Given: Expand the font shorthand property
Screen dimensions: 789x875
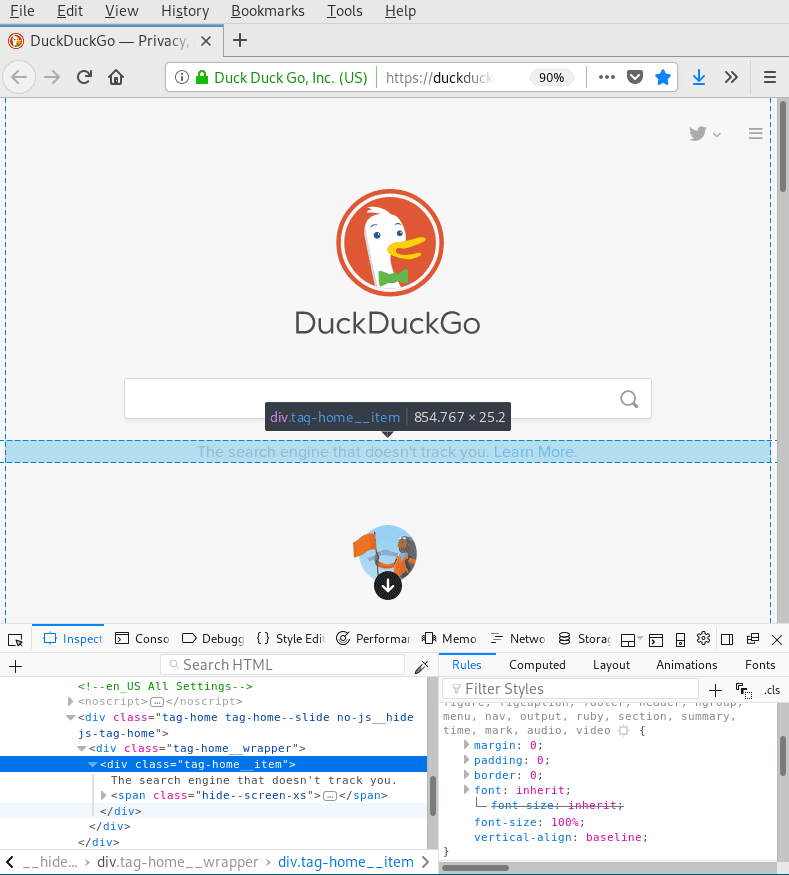Looking at the screenshot, I should click(x=466, y=790).
